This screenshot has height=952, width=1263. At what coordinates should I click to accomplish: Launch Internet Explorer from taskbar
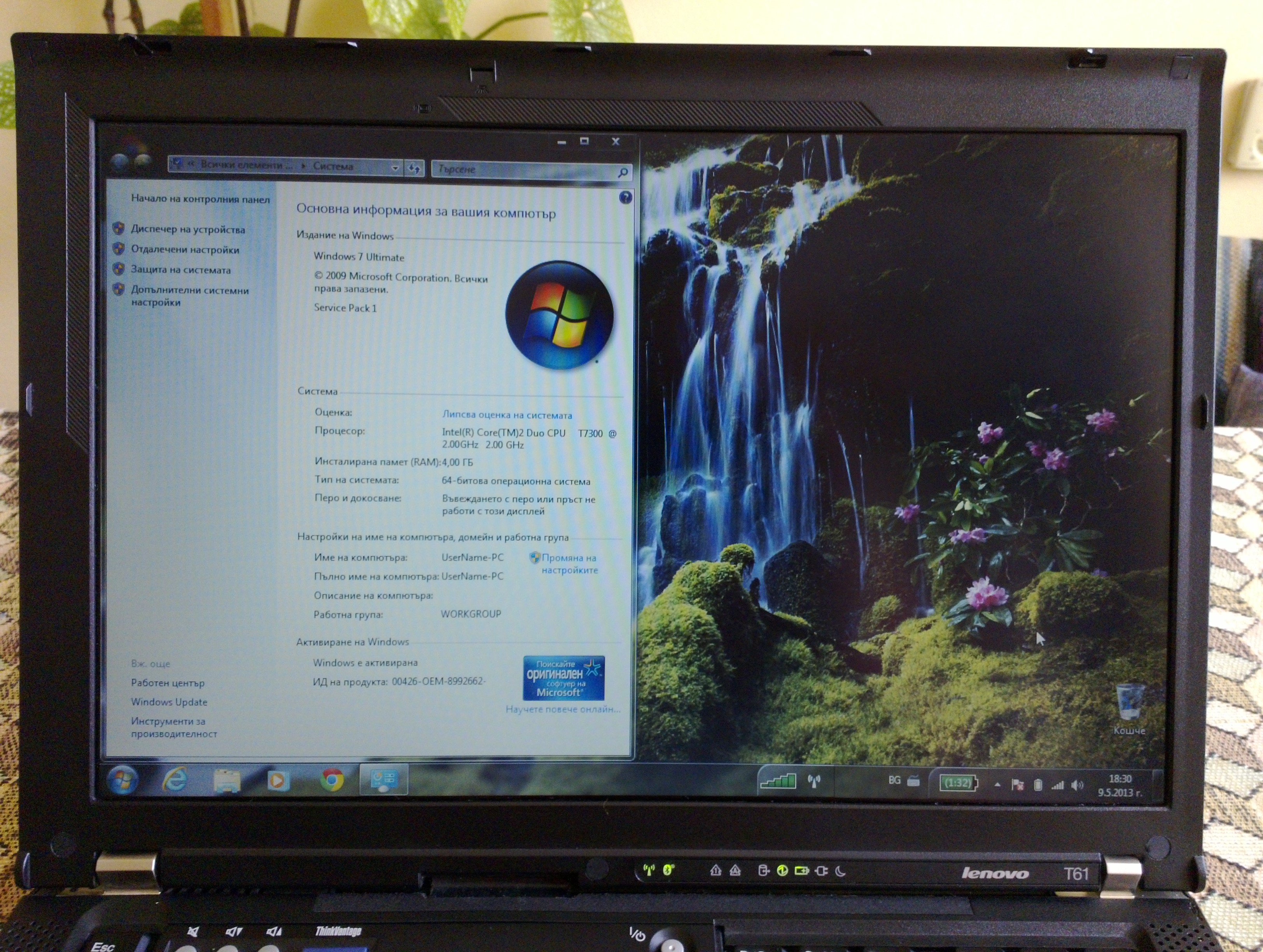(175, 779)
